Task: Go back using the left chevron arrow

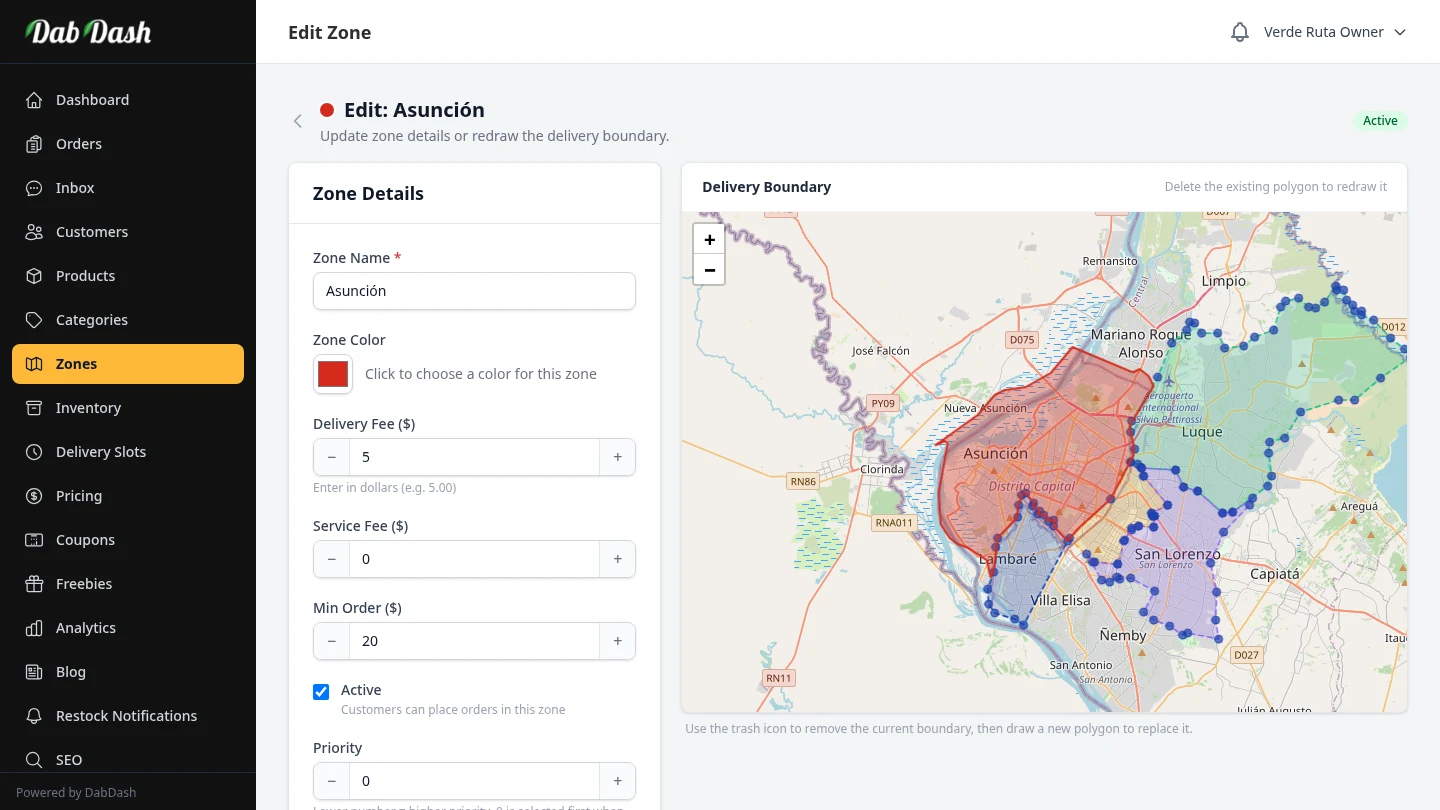Action: click(x=297, y=121)
